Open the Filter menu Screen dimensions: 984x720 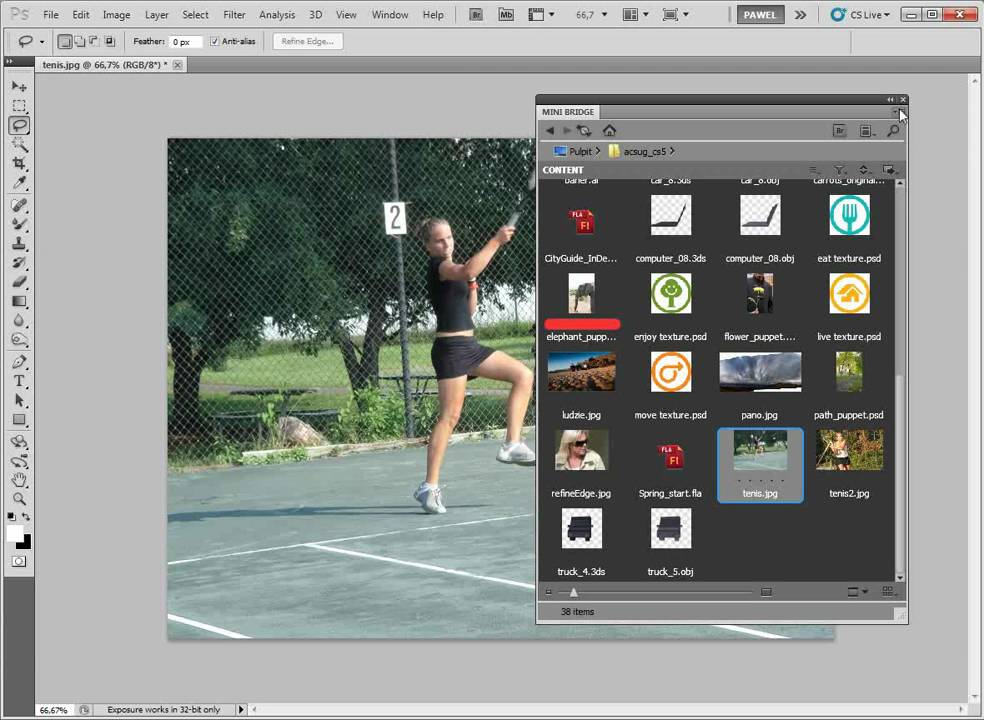click(x=234, y=14)
